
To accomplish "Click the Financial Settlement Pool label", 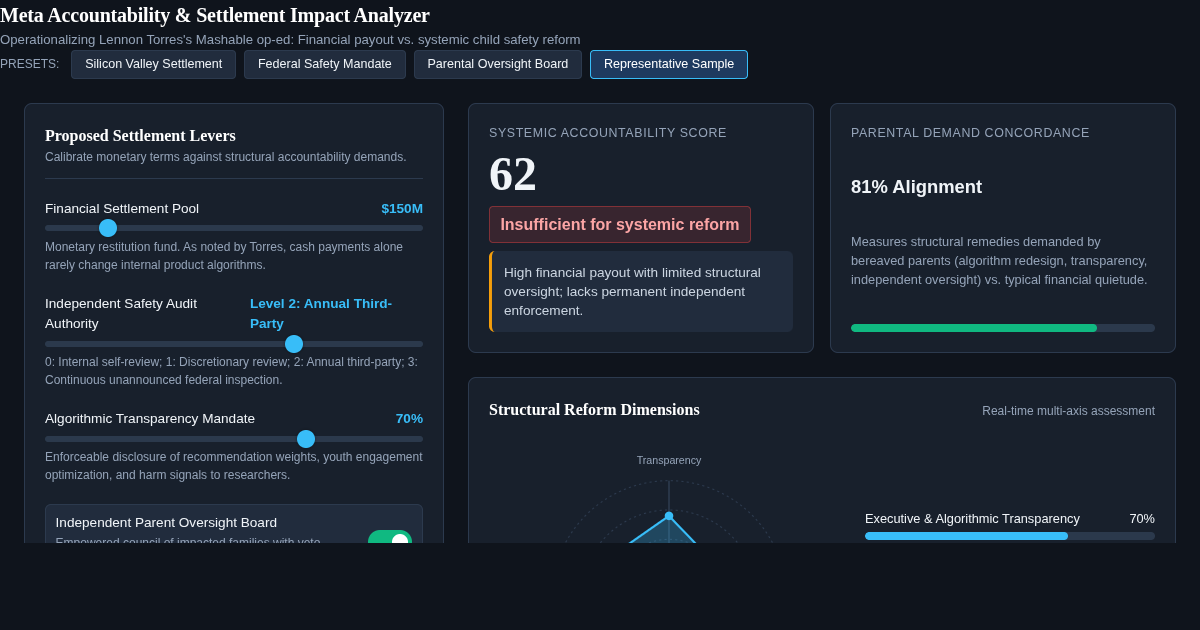I will point(122,209).
